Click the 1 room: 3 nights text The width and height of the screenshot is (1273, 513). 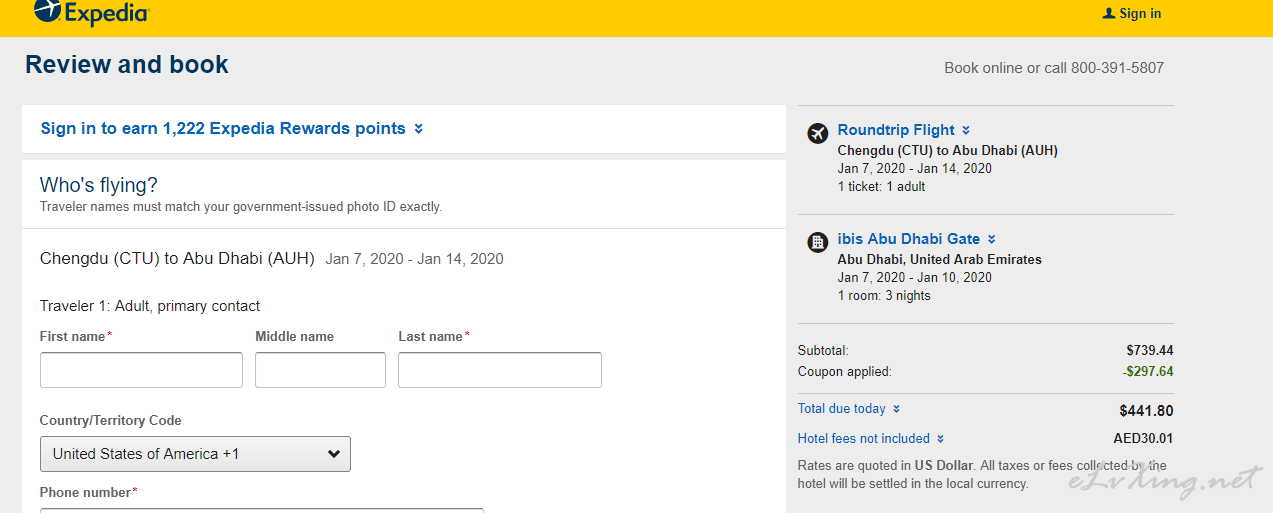[x=884, y=296]
